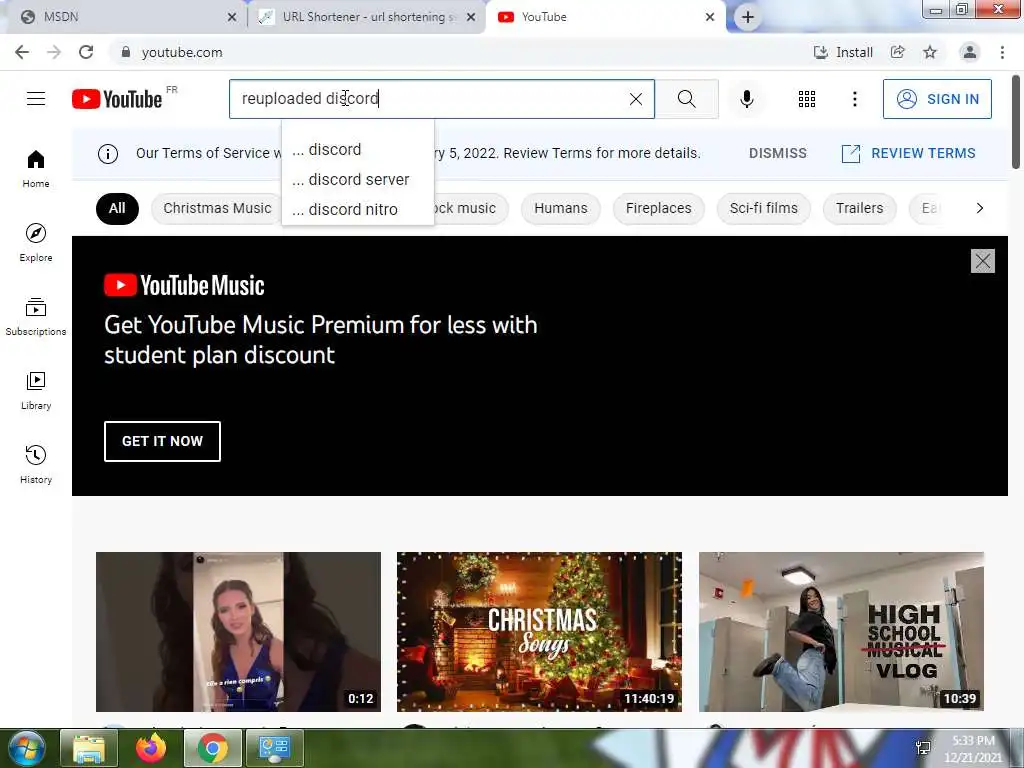
Task: Open the High School Musical Vlog thumbnail
Action: point(841,632)
